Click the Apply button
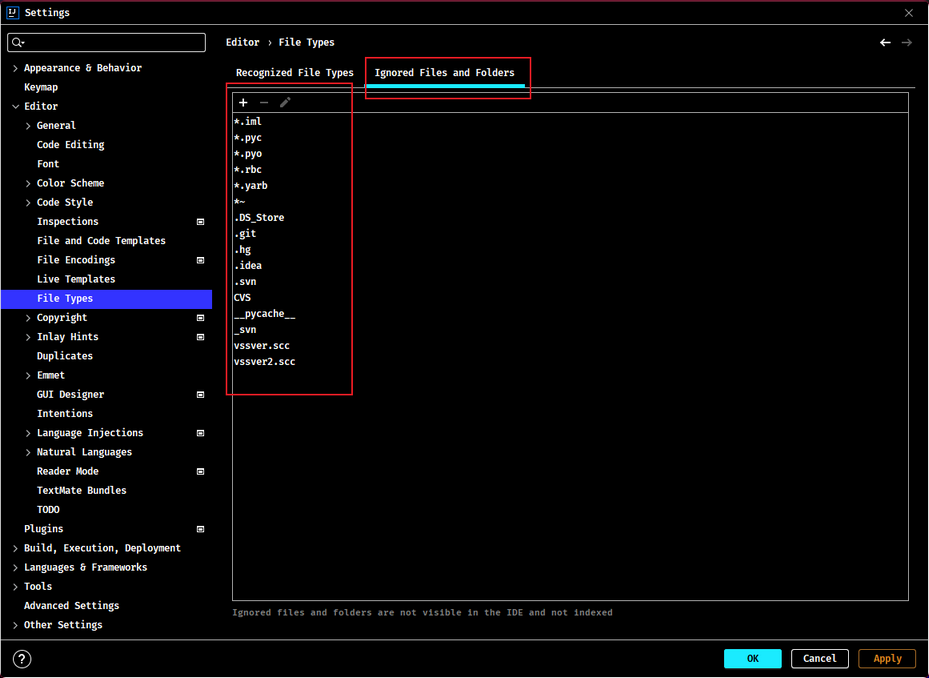This screenshot has width=929, height=678. 887,658
